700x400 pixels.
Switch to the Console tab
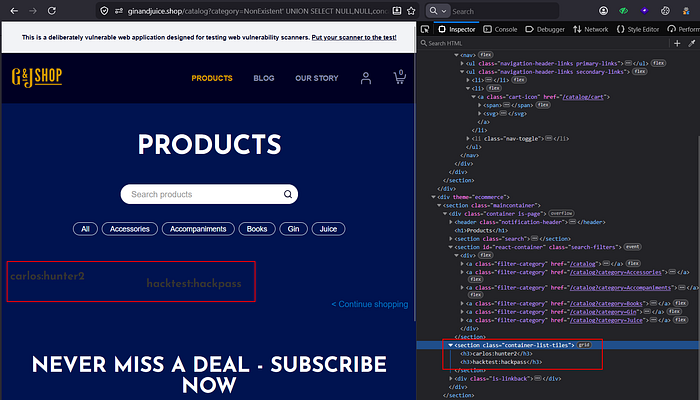tap(500, 29)
